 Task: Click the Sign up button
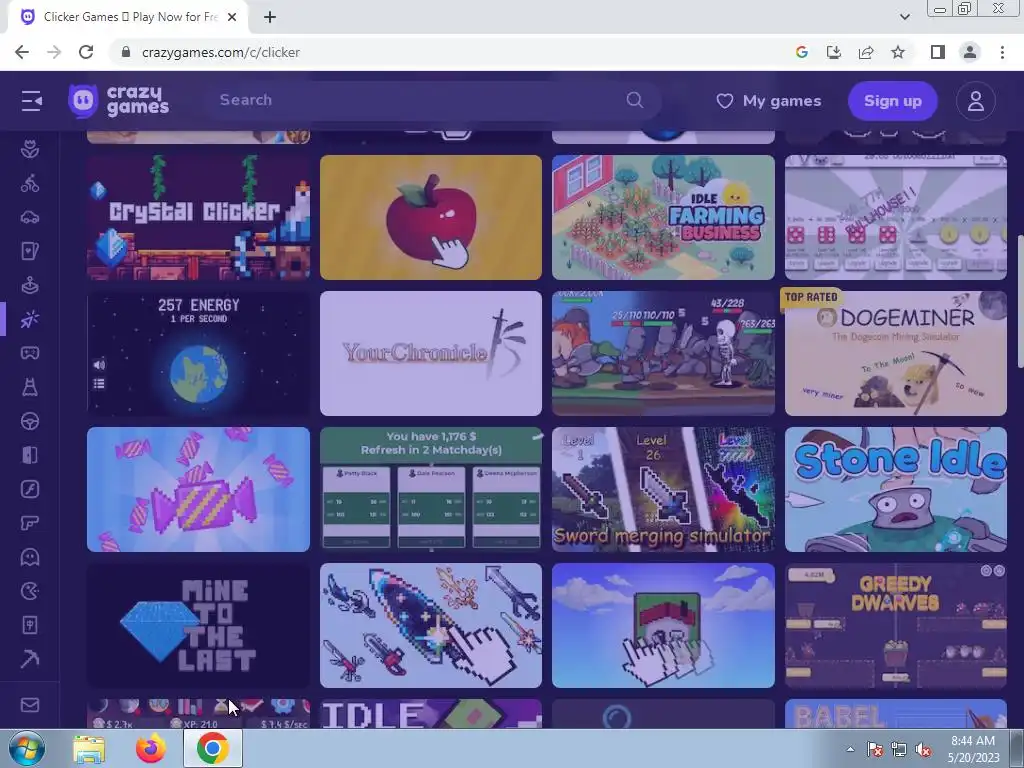pos(893,101)
